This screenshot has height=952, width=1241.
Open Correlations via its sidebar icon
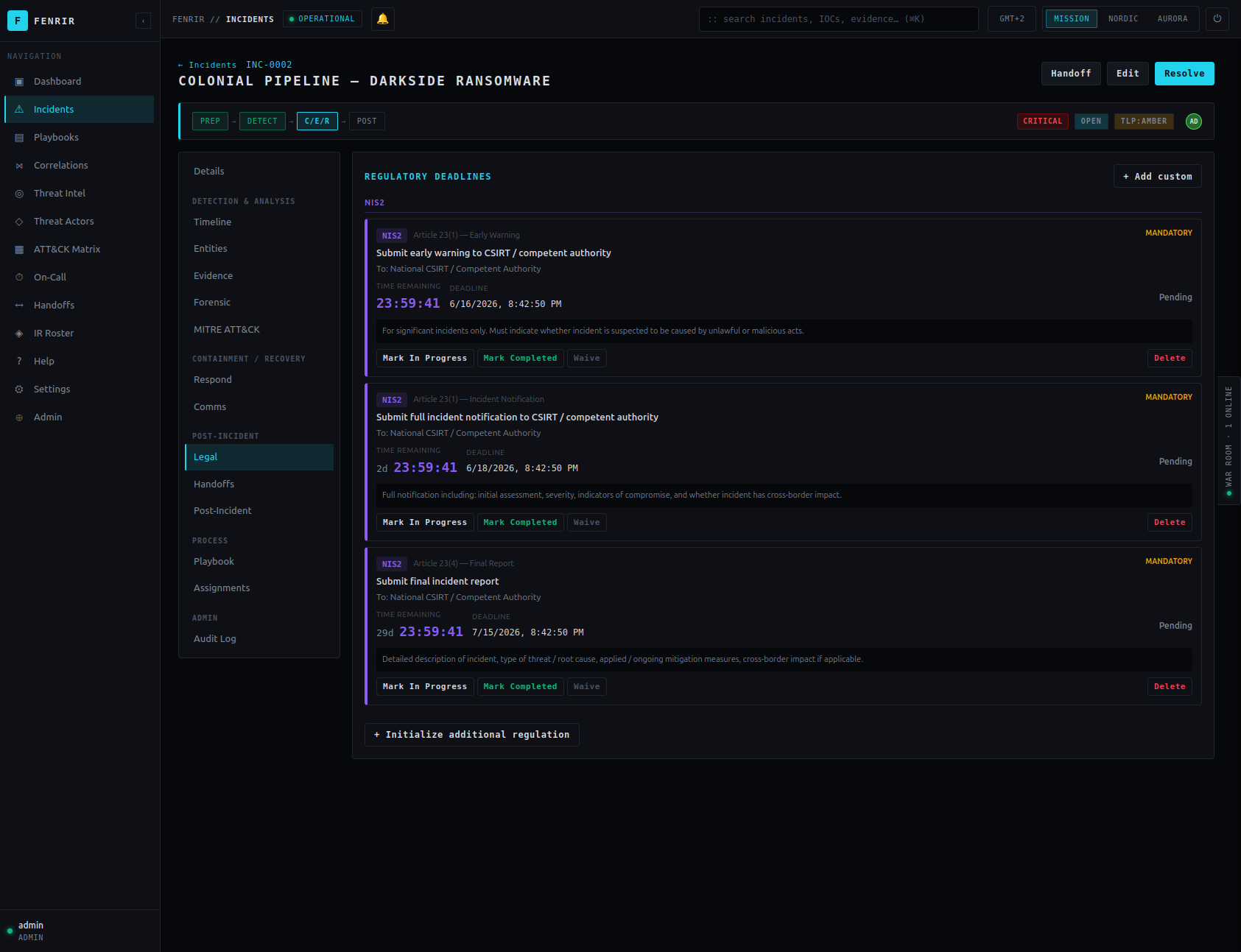19,166
